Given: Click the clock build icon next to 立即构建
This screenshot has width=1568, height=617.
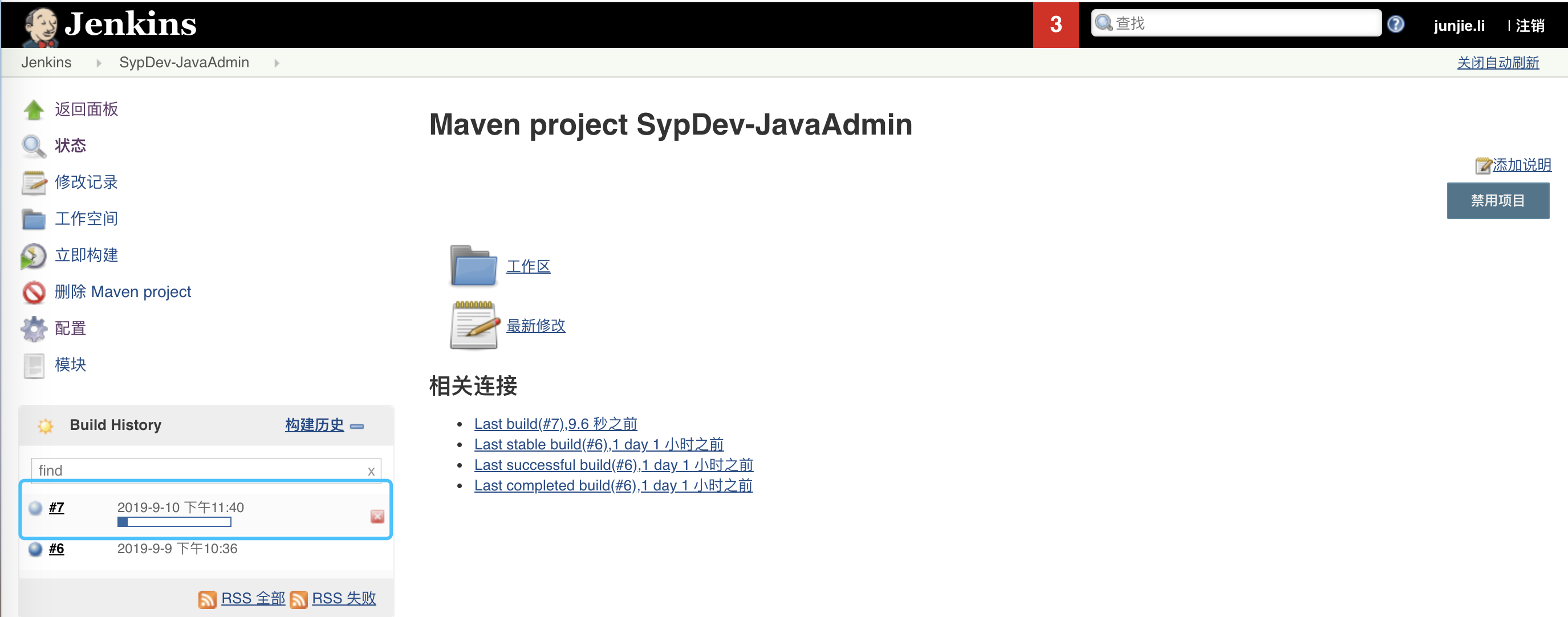Looking at the screenshot, I should tap(34, 256).
